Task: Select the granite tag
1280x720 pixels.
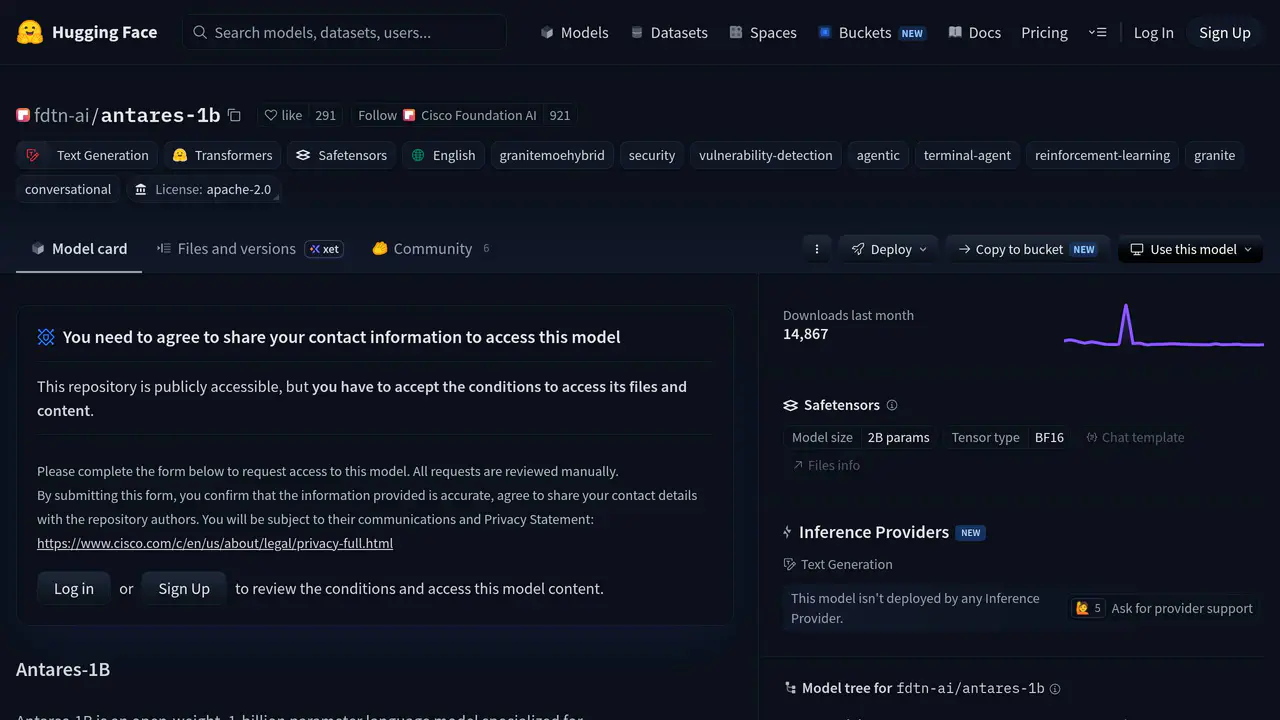Action: (1214, 155)
